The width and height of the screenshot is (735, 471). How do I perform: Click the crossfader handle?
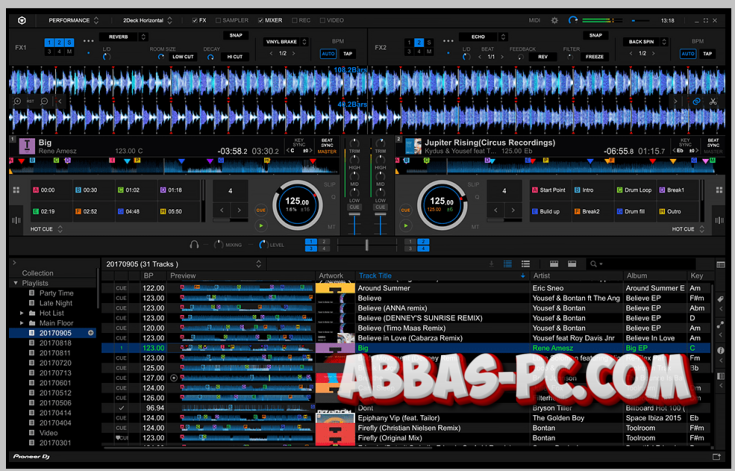[367, 245]
